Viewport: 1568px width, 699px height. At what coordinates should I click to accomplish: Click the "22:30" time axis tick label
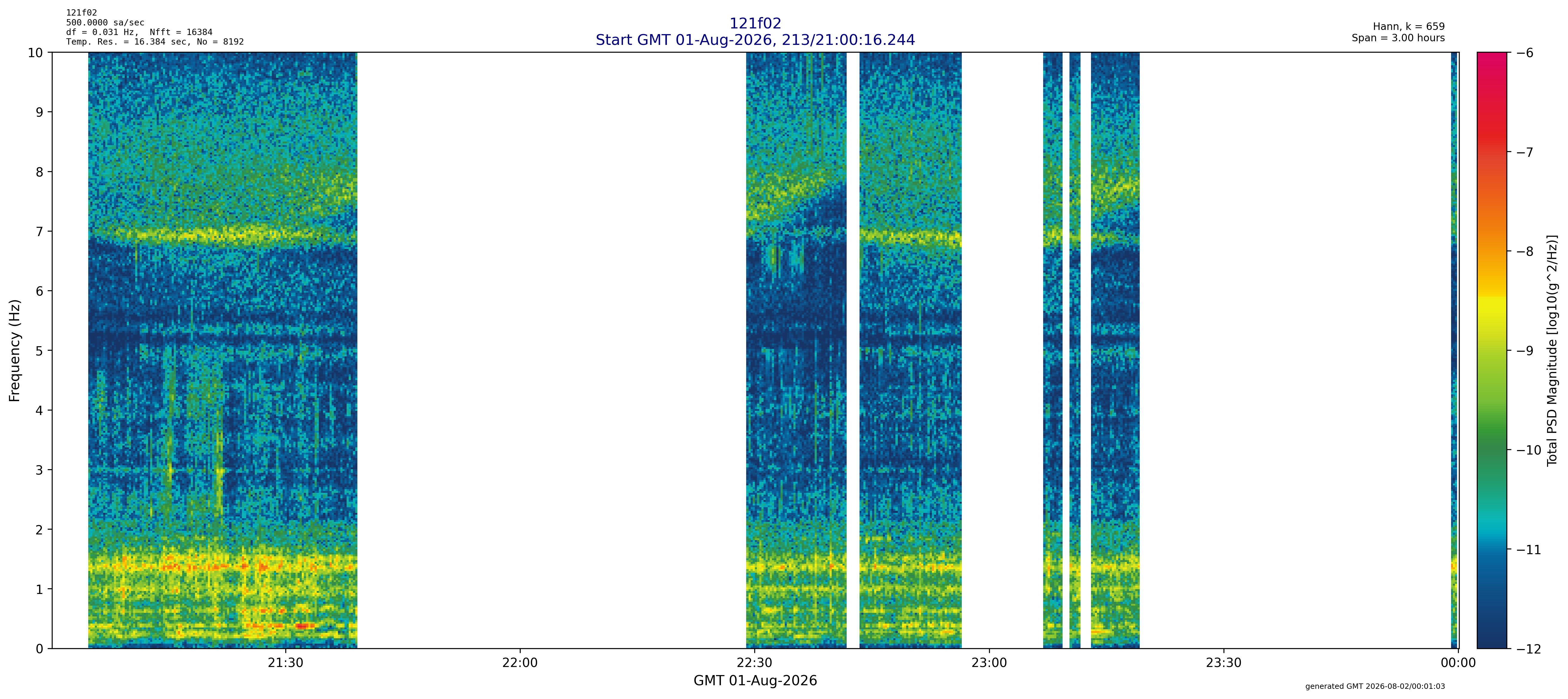[755, 663]
